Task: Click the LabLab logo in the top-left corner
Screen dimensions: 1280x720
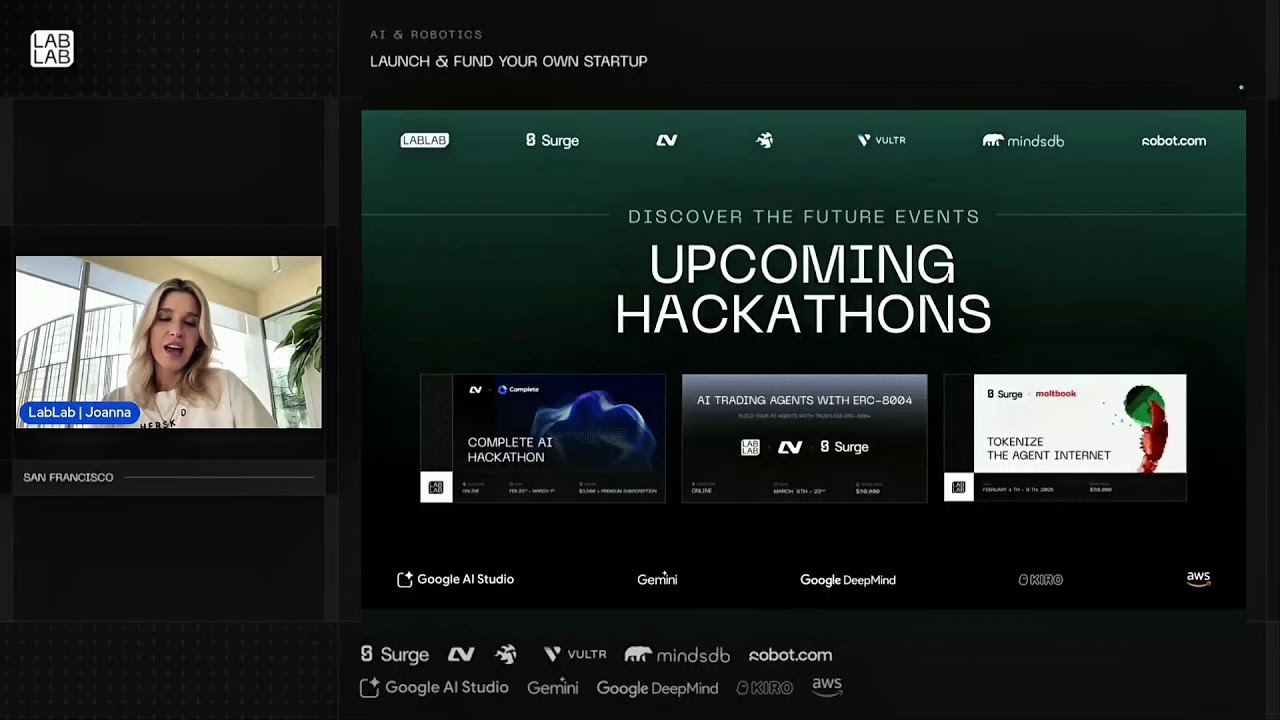Action: 52,49
